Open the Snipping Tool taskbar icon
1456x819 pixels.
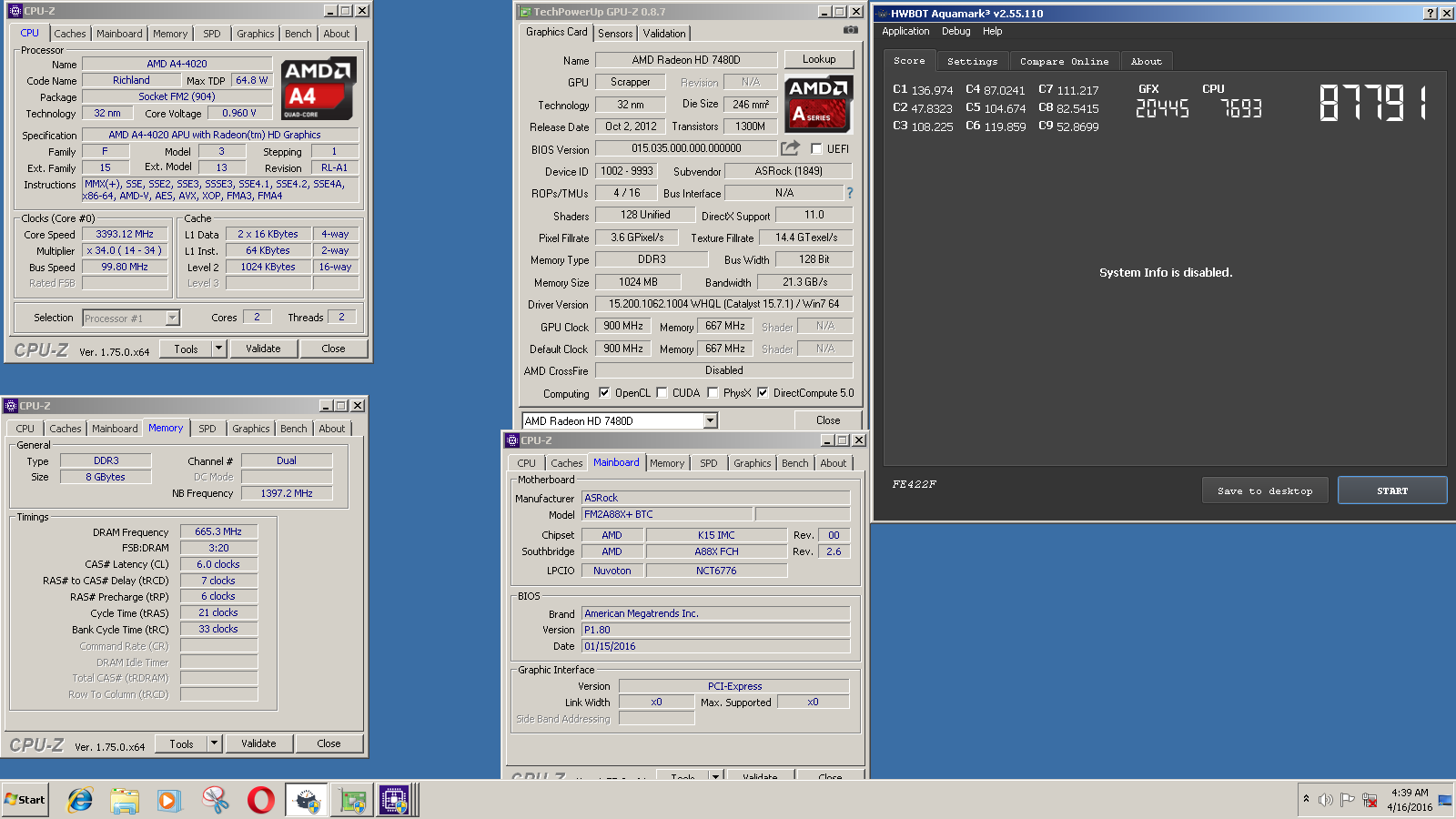pyautogui.click(x=216, y=800)
